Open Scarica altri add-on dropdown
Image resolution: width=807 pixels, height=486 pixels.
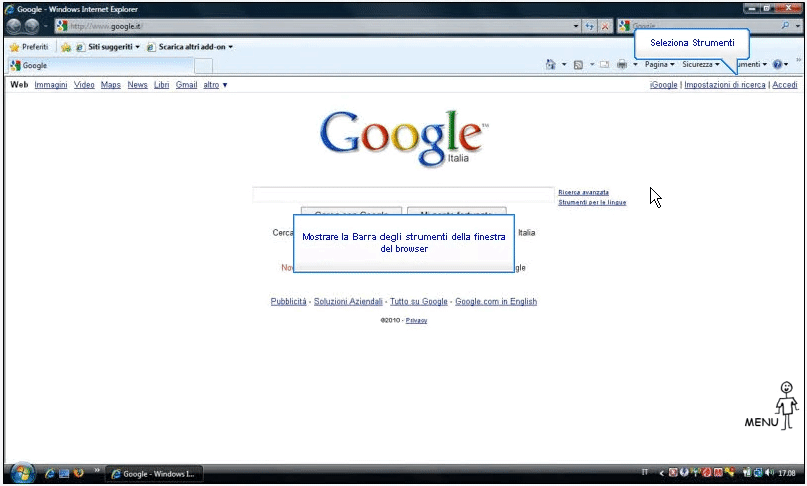pos(189,47)
